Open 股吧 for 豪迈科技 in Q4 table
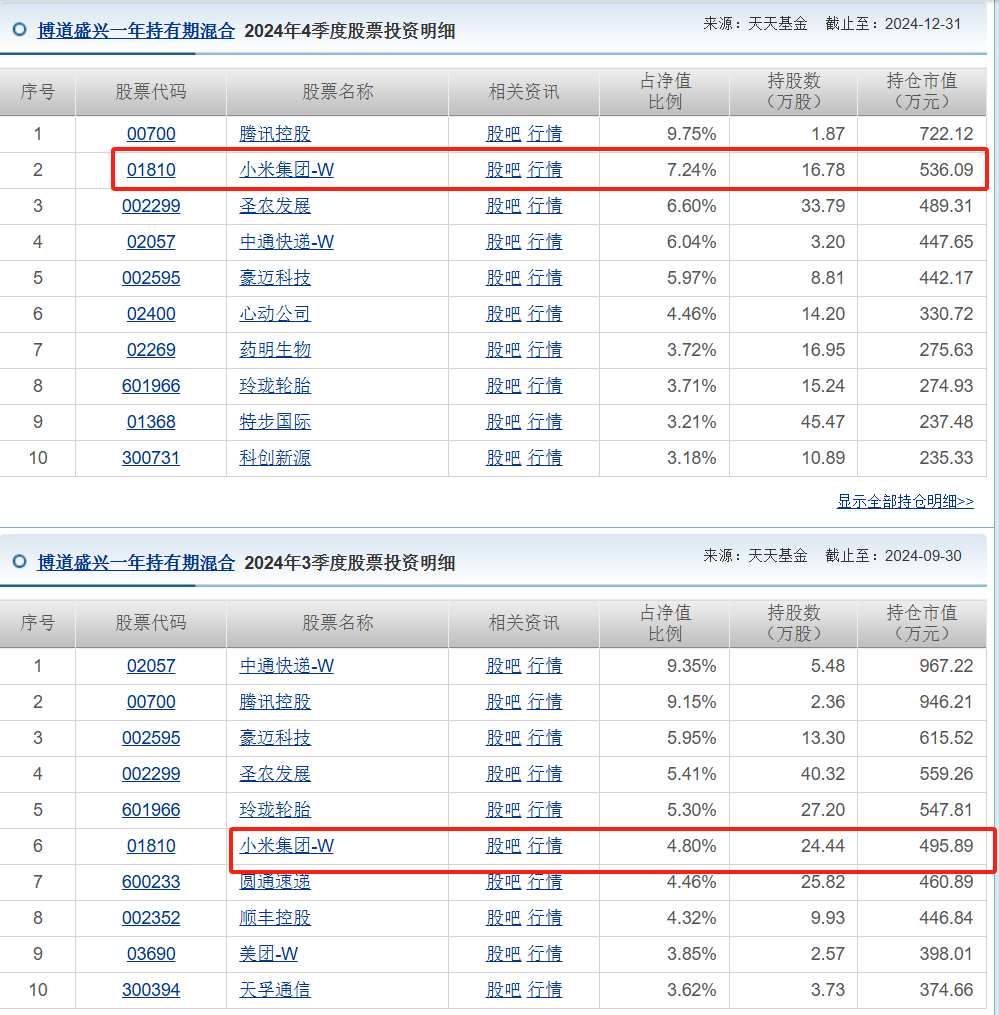The width and height of the screenshot is (999, 1015). [503, 278]
